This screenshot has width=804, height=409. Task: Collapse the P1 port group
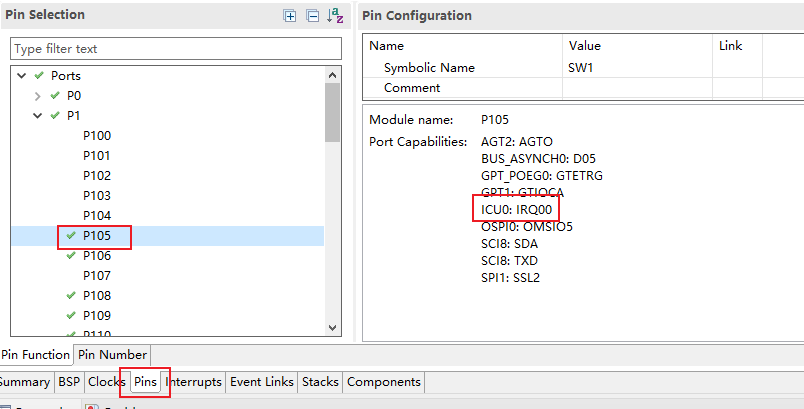coord(37,116)
